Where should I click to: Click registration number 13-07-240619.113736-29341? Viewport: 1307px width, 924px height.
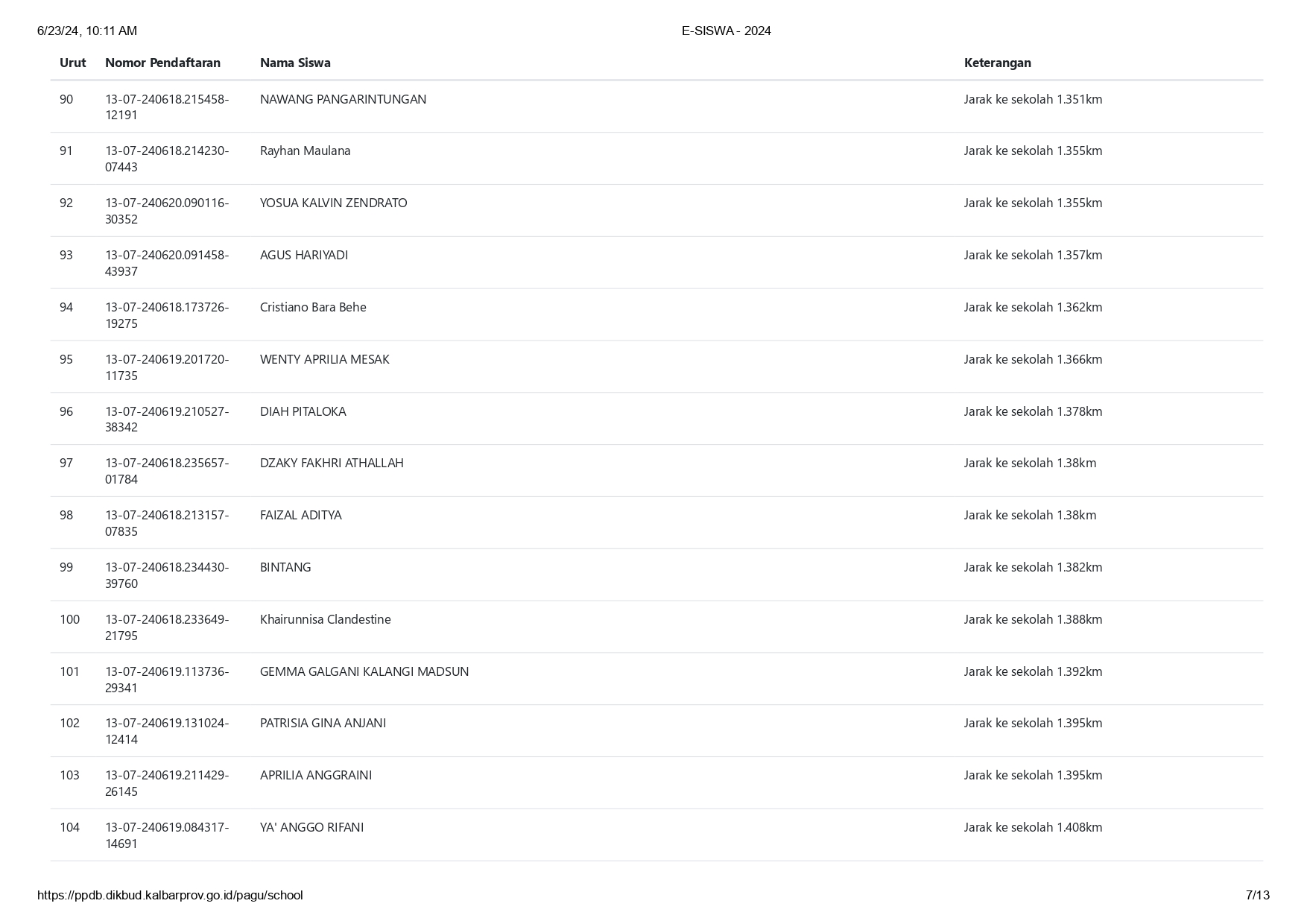(x=167, y=680)
